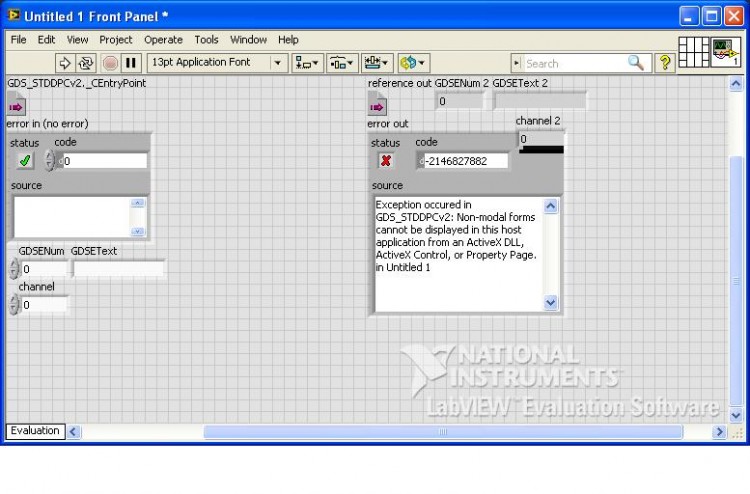
Task: Close the Untitled 1 Front Panel window
Action: point(734,16)
